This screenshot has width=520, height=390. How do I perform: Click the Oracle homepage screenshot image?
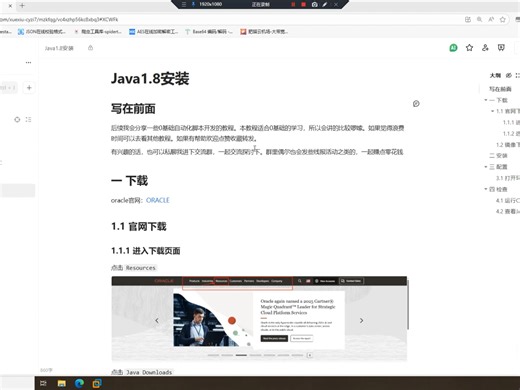point(259,318)
